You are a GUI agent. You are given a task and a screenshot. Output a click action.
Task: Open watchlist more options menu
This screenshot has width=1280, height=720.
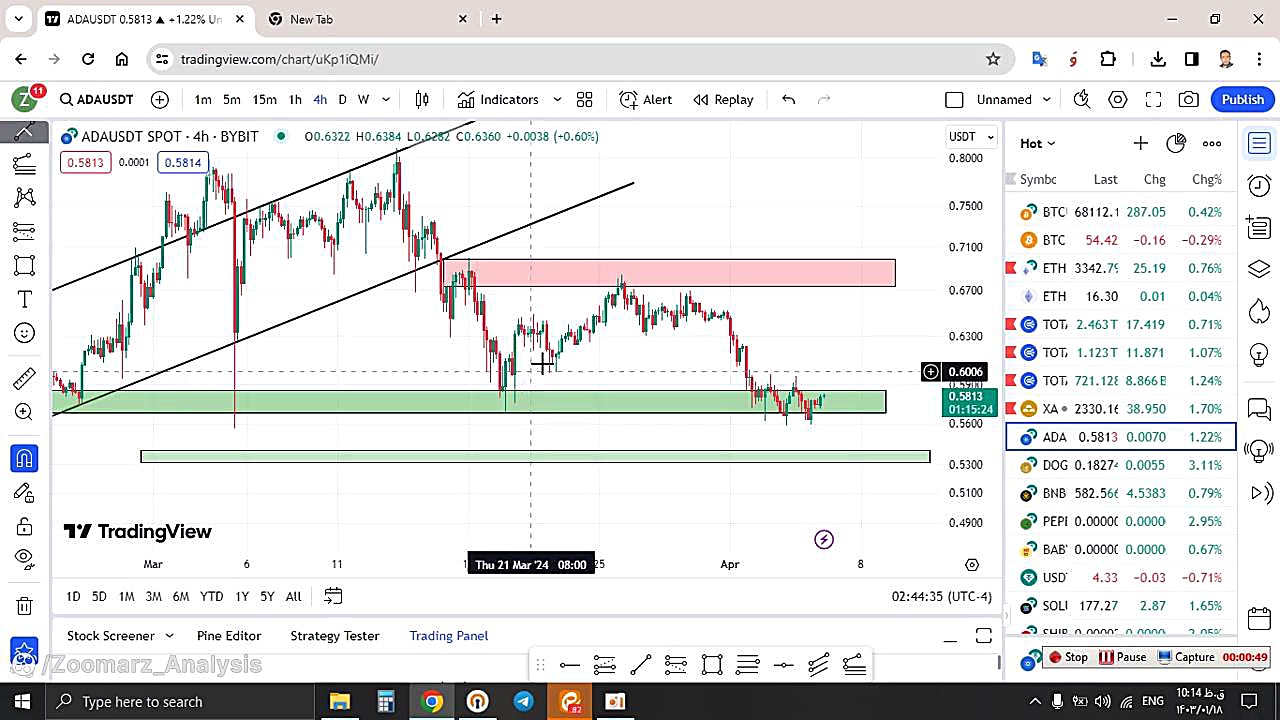[x=1212, y=143]
